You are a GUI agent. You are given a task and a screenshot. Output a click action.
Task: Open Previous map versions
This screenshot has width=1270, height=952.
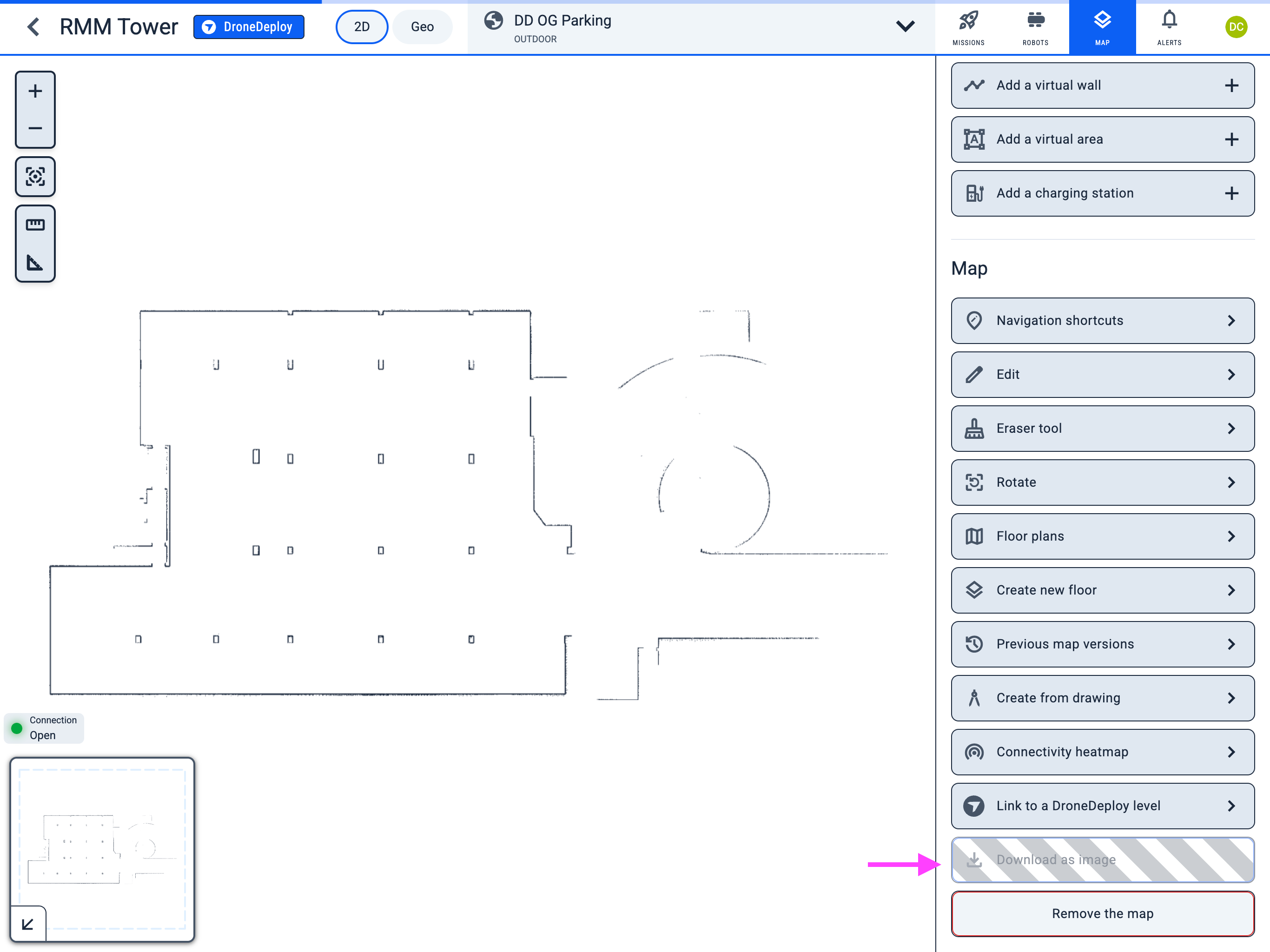tap(1102, 644)
